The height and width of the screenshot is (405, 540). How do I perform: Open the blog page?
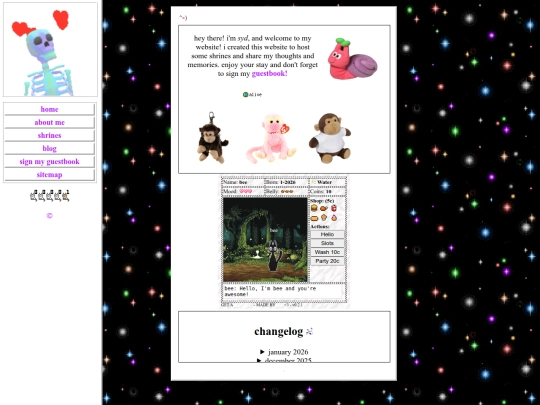click(50, 148)
